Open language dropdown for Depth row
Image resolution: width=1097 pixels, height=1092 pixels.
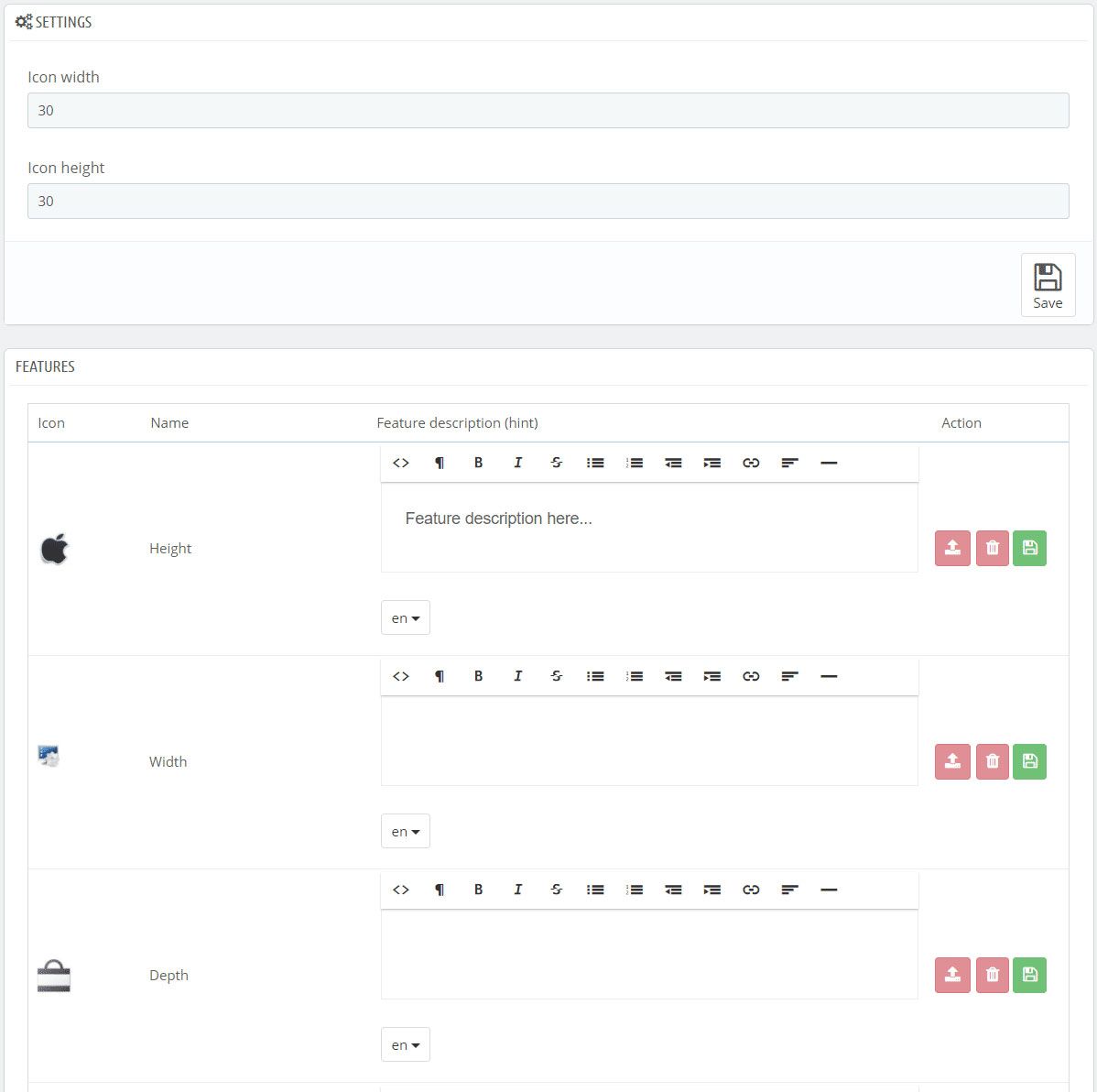pyautogui.click(x=405, y=1045)
